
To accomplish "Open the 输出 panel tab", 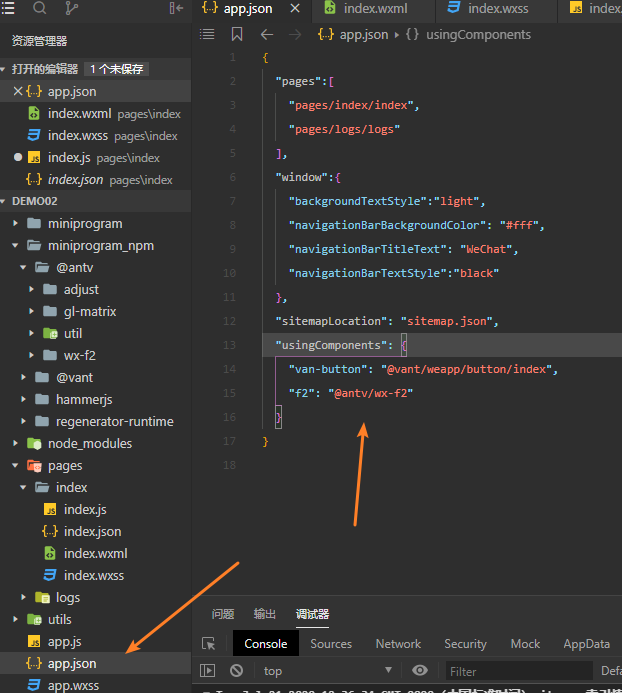I will coord(265,614).
